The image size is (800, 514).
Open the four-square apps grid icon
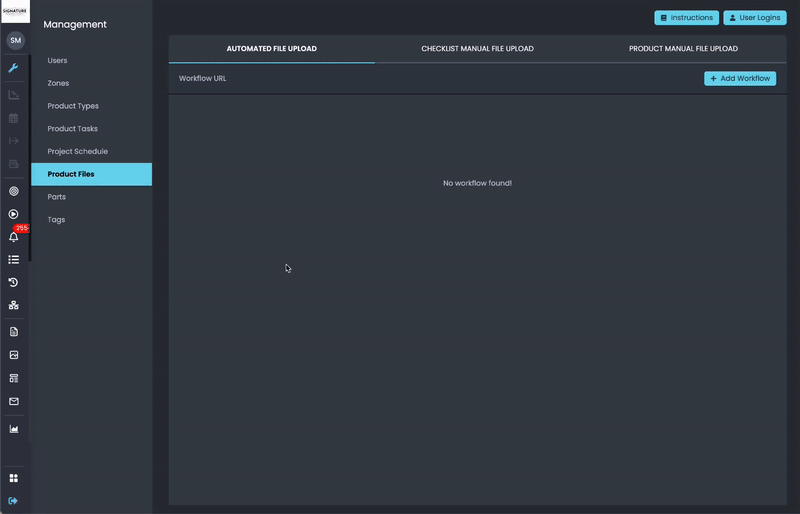[14, 478]
